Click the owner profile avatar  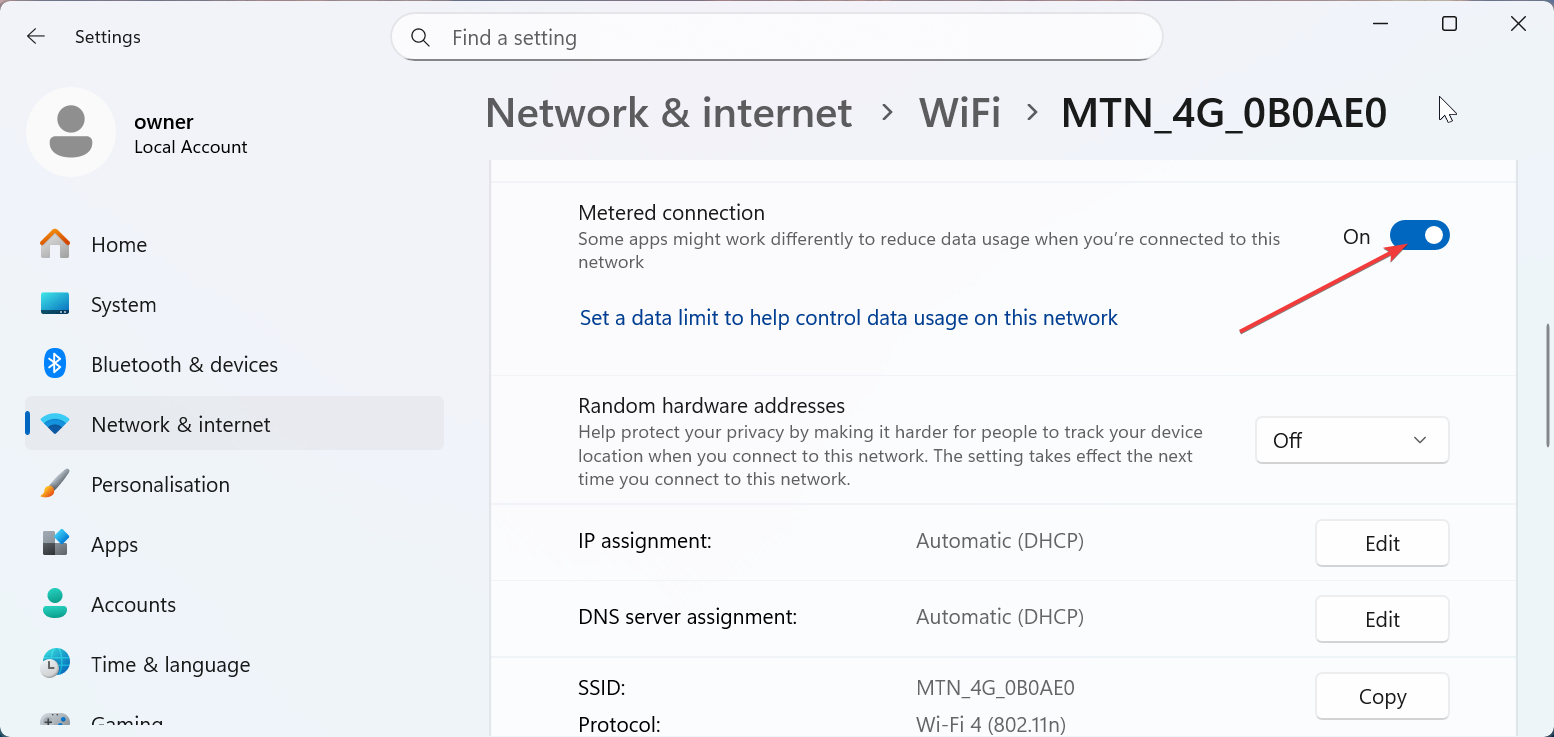pos(71,132)
